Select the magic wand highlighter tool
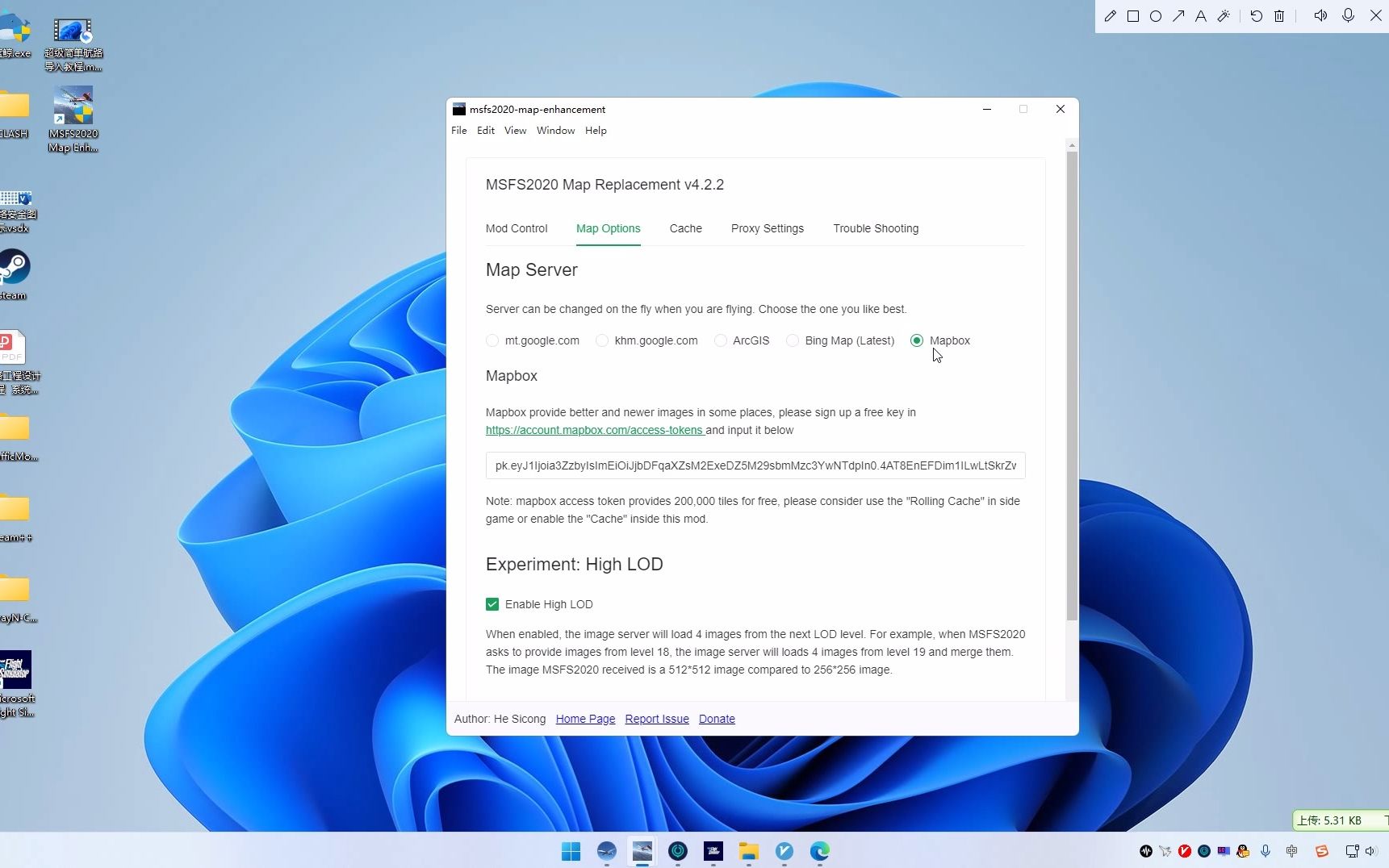The image size is (1389, 868). coord(1224,16)
